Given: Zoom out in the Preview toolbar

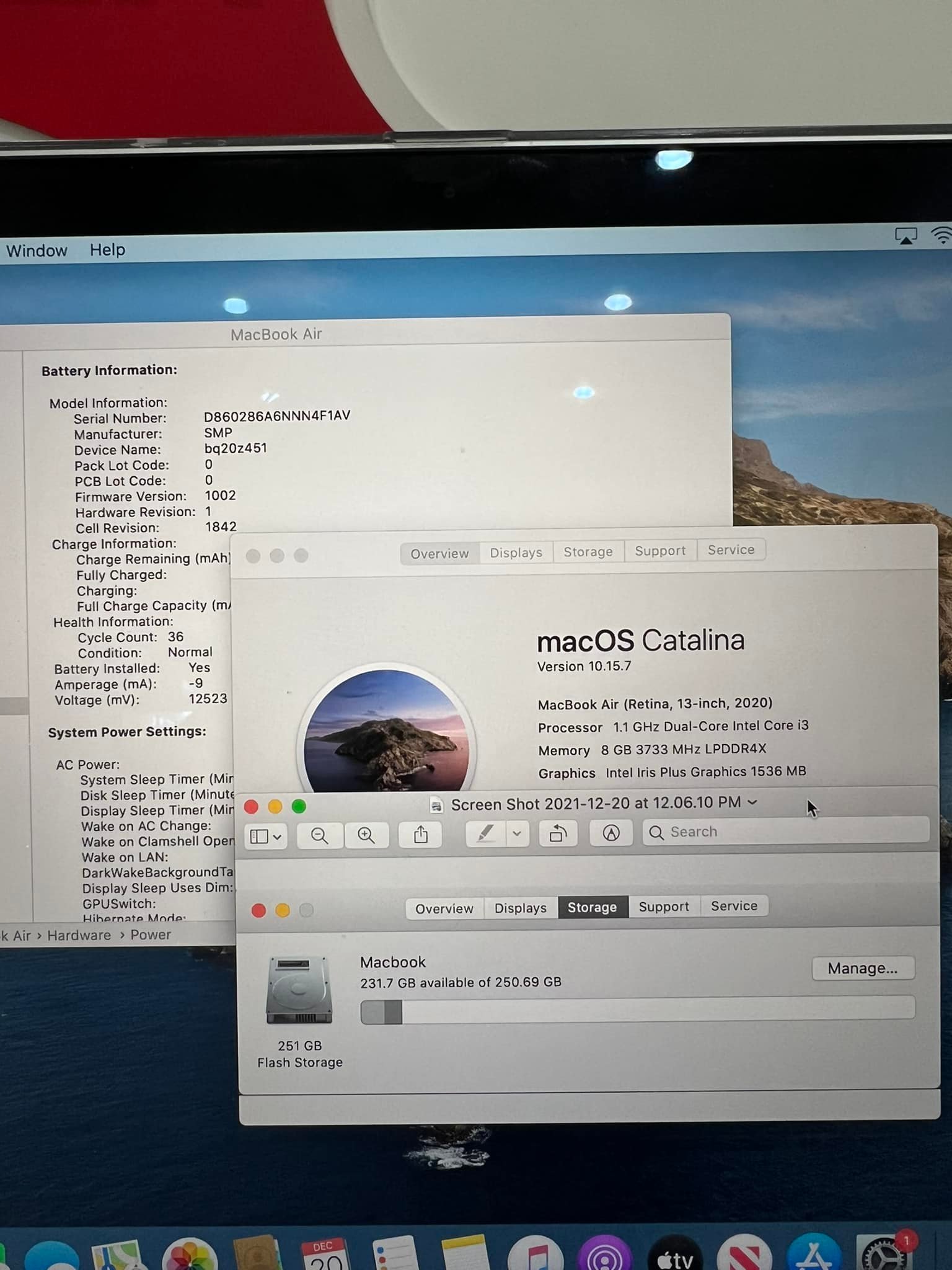Looking at the screenshot, I should [320, 835].
